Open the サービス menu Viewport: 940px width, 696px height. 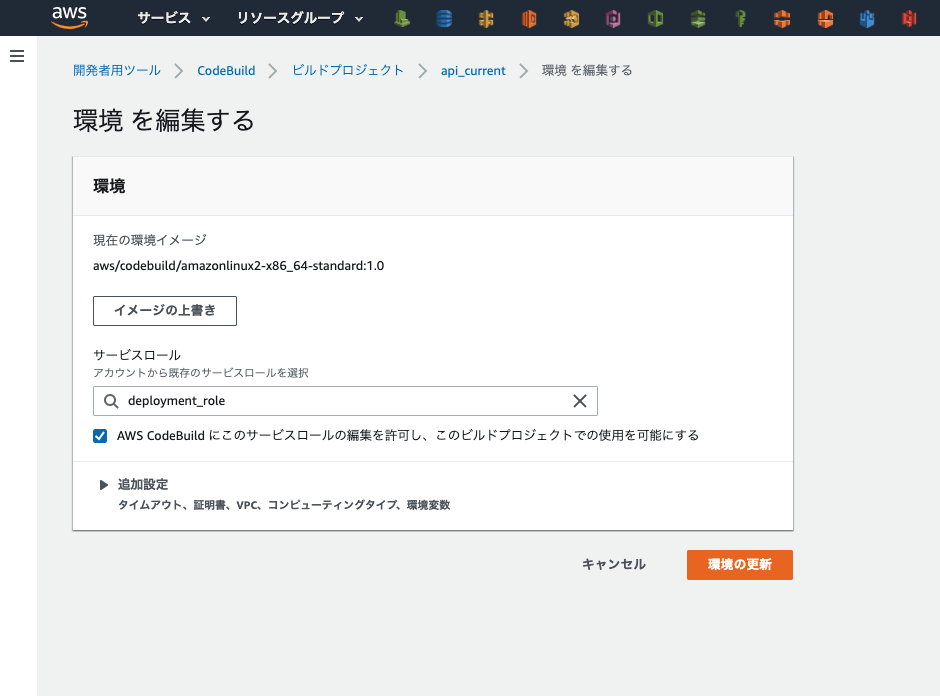pos(165,18)
